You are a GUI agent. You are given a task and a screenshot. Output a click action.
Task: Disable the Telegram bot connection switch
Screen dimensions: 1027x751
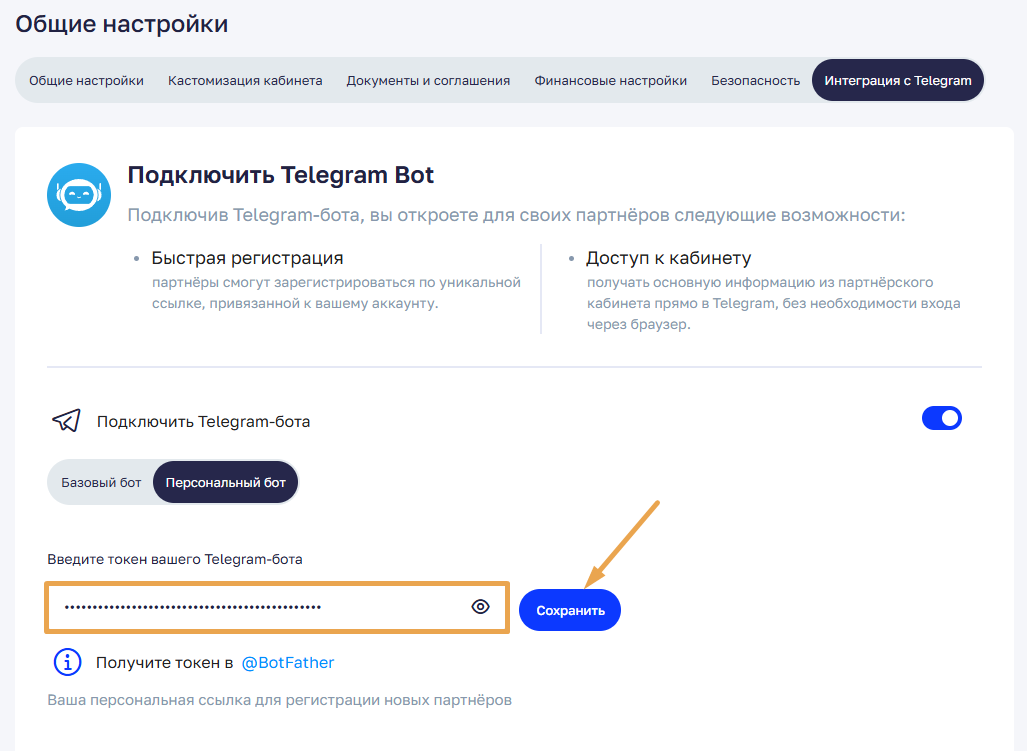coord(941,418)
